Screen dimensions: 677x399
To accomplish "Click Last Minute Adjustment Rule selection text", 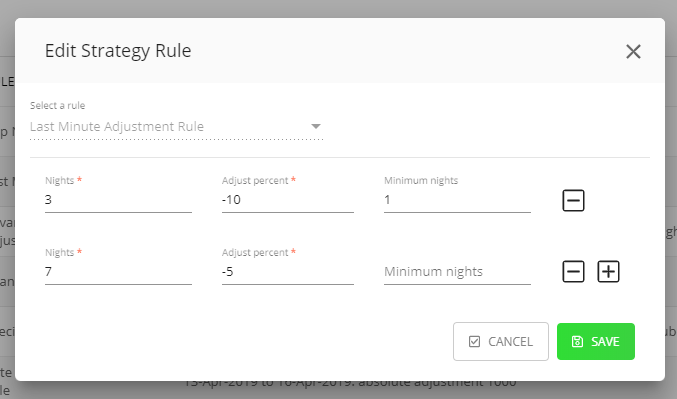I will pyautogui.click(x=117, y=127).
